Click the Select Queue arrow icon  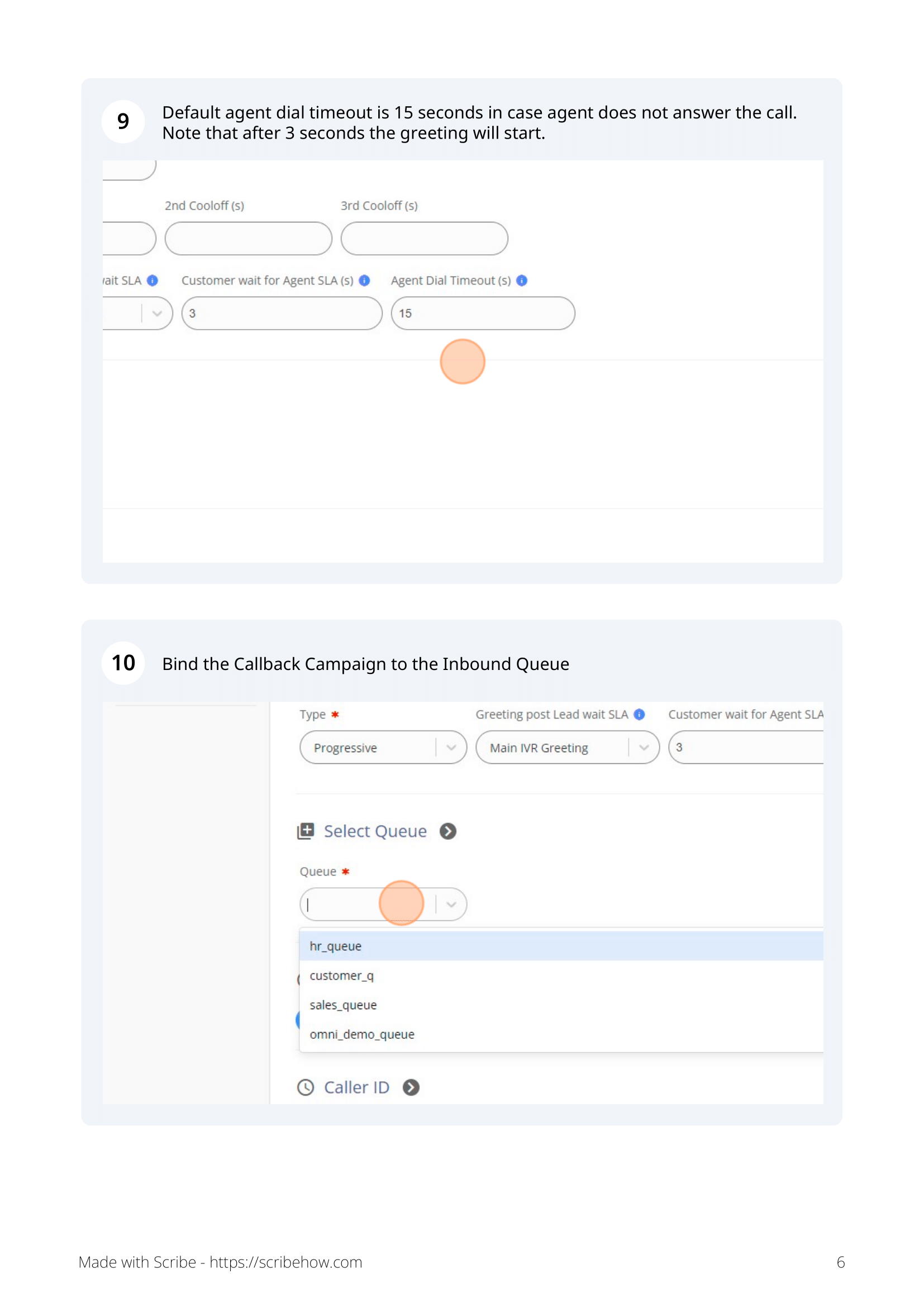449,831
